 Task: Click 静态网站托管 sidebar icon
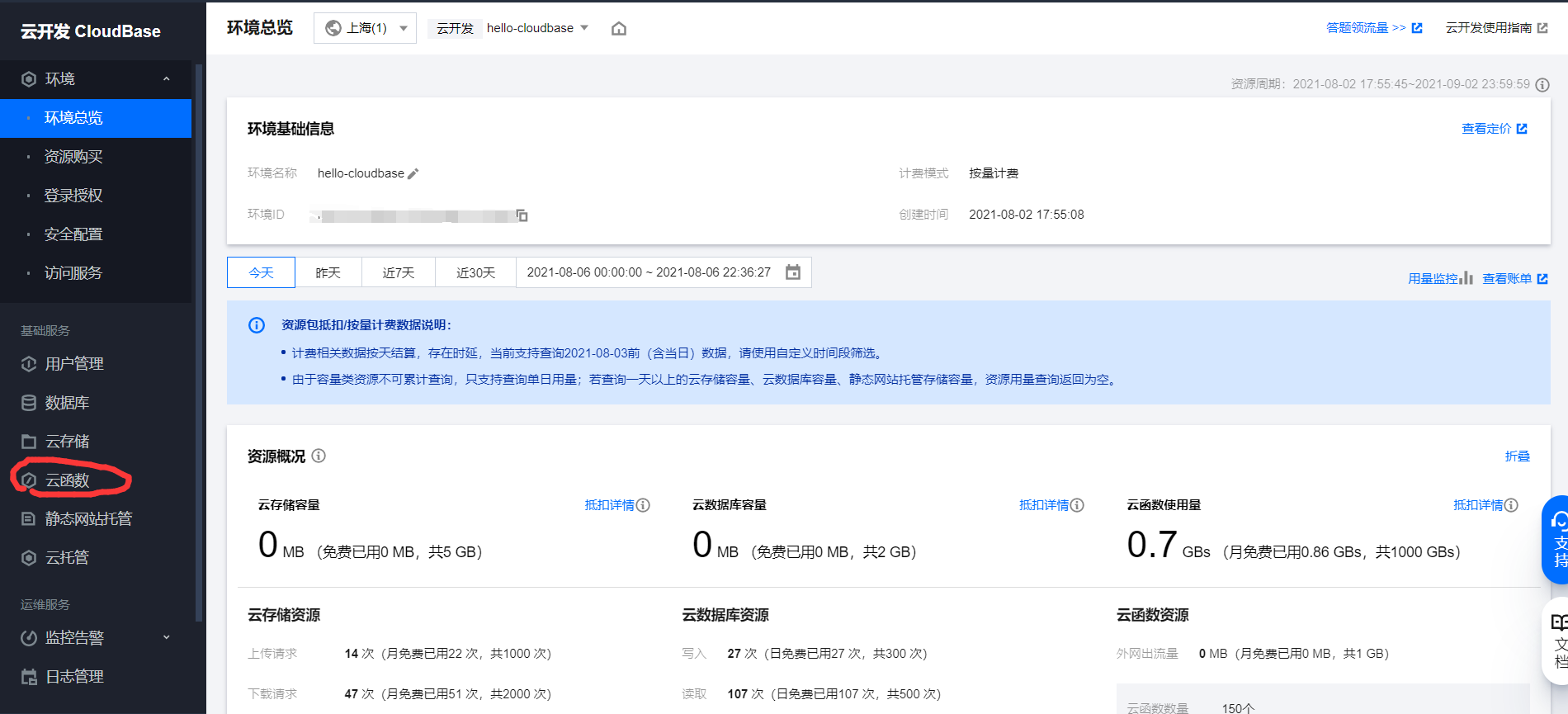(x=29, y=519)
